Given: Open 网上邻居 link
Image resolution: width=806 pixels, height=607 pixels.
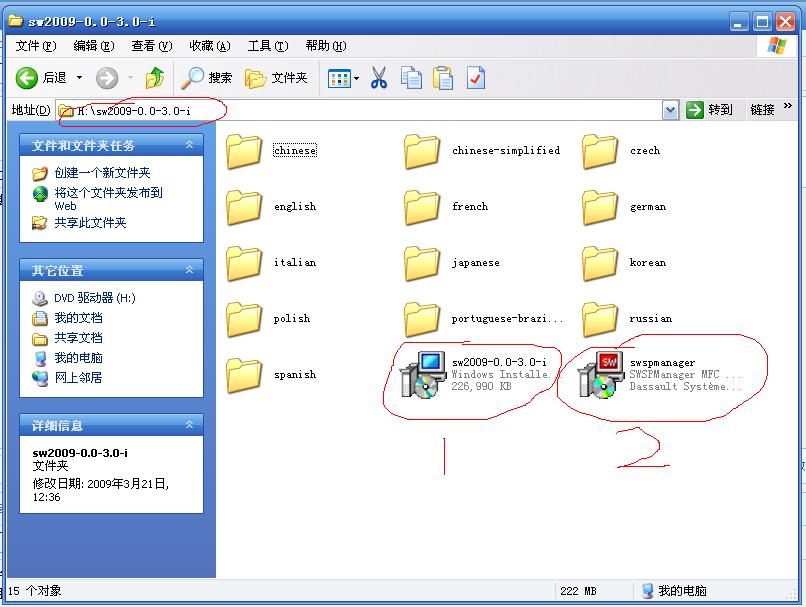Looking at the screenshot, I should (78, 378).
